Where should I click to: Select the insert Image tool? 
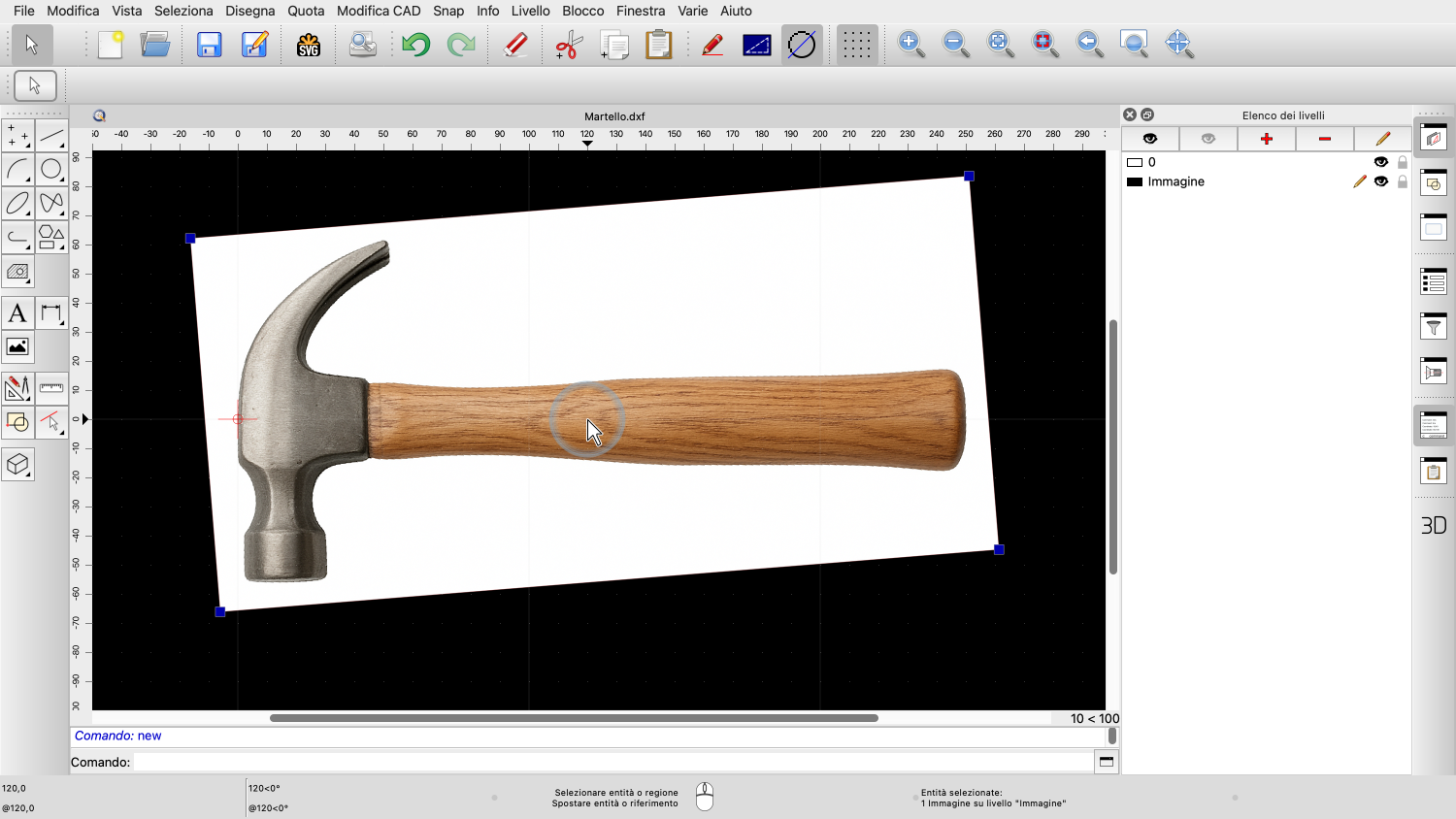[17, 346]
